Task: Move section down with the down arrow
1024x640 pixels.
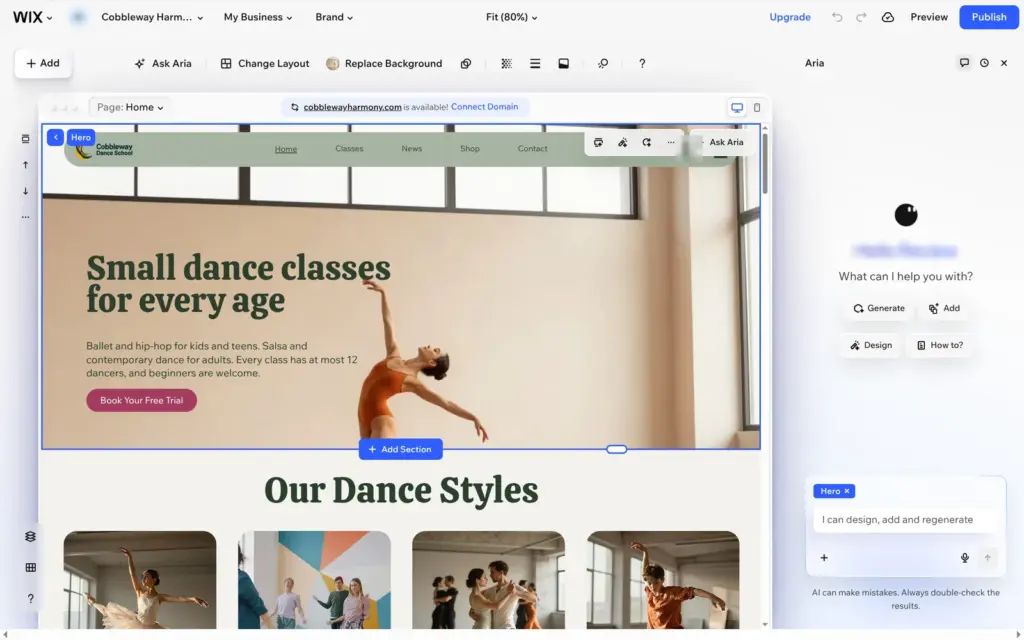Action: (x=25, y=191)
